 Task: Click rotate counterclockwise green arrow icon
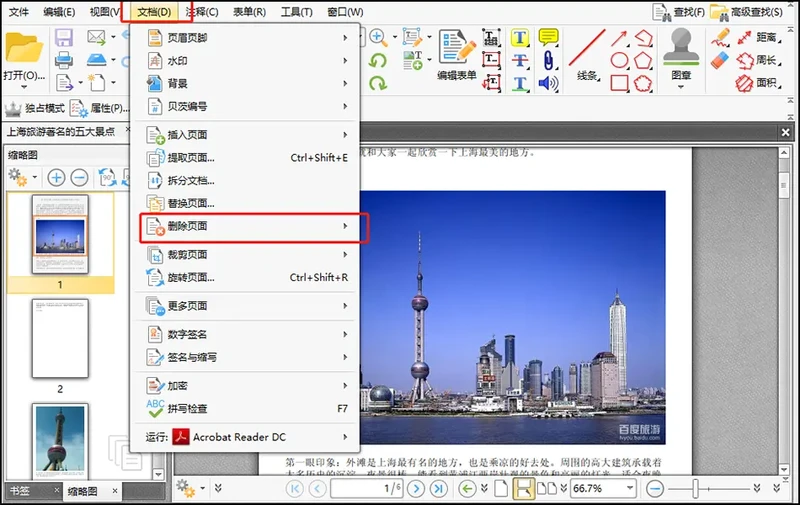click(378, 61)
